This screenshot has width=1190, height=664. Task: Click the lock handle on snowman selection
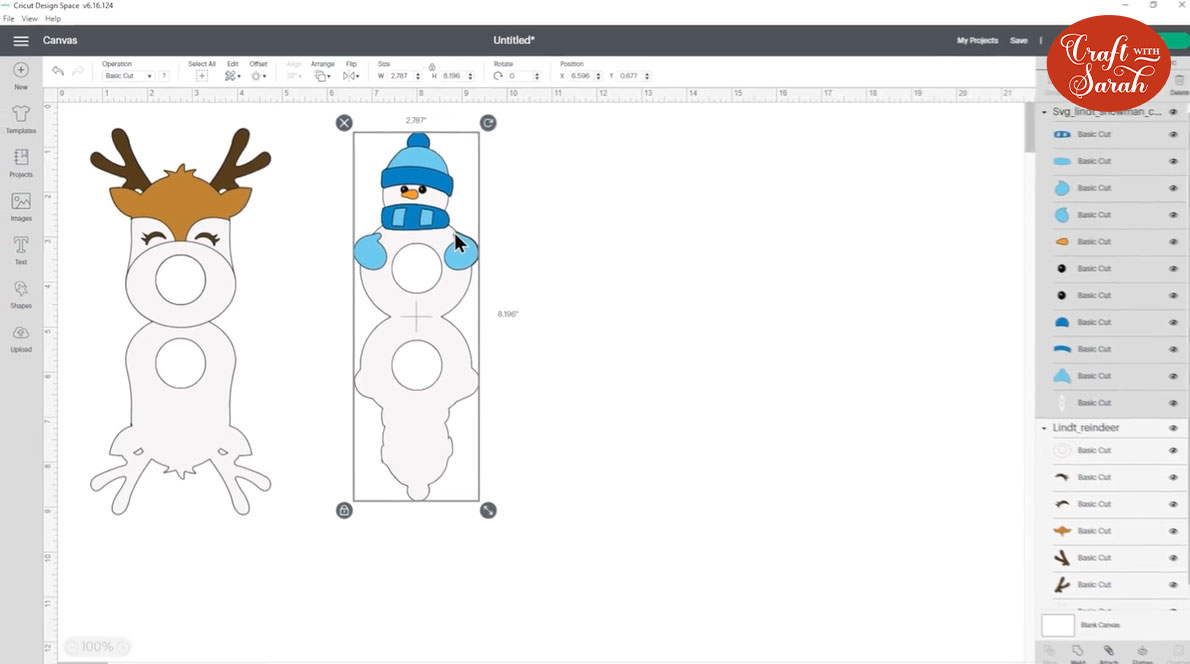[344, 511]
